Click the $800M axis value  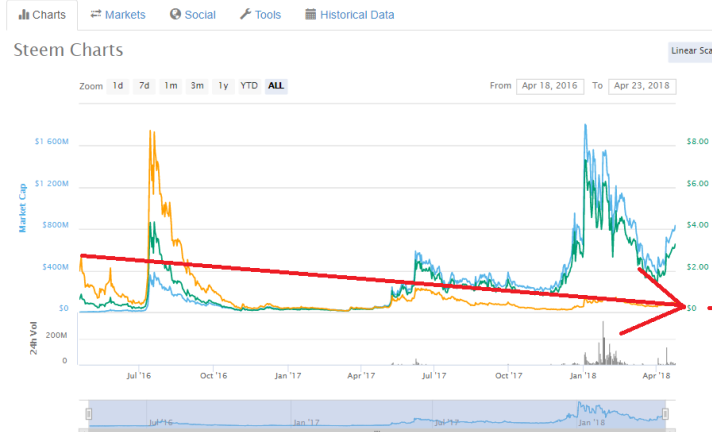(x=55, y=225)
